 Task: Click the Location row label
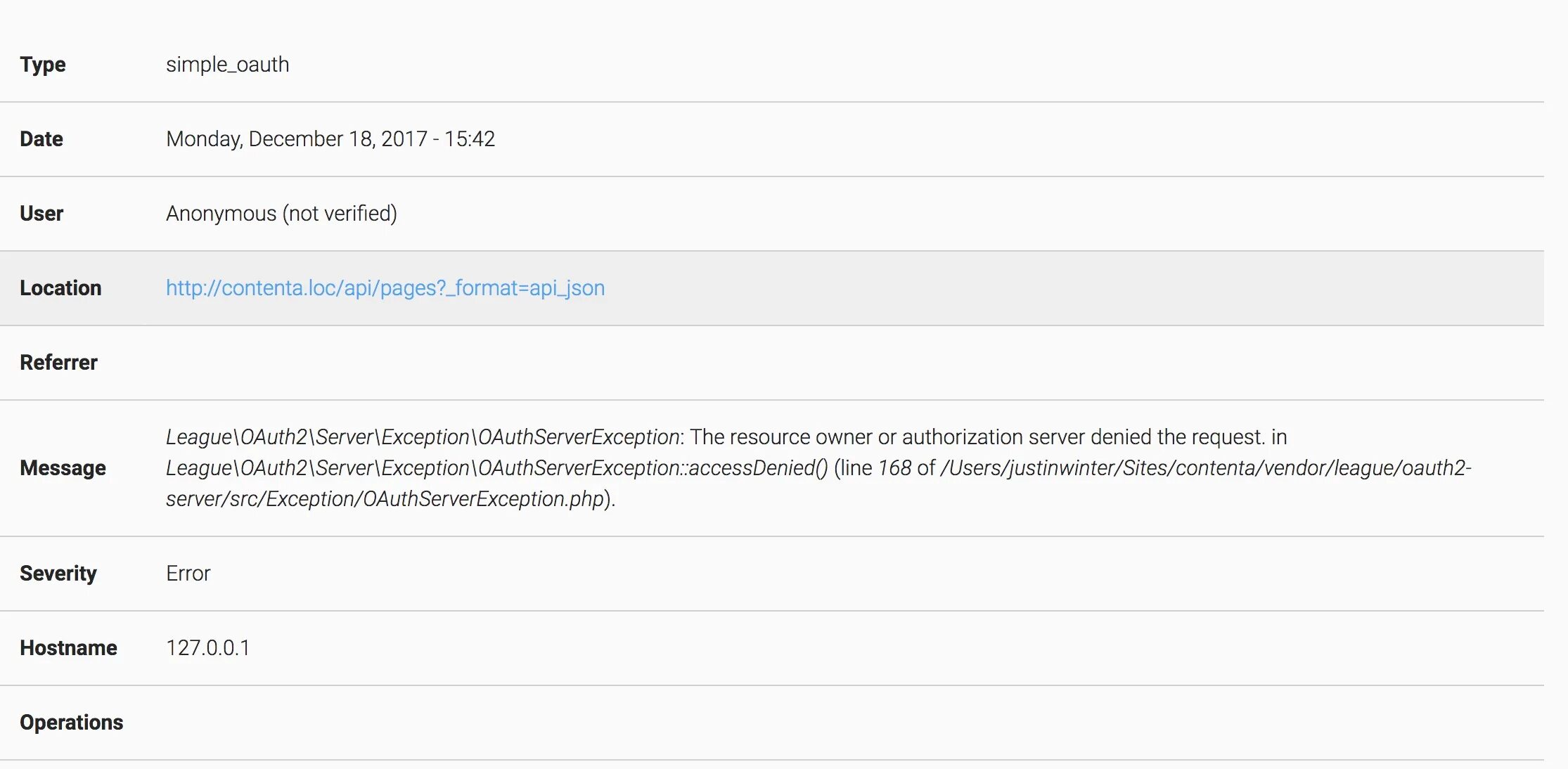tap(60, 288)
